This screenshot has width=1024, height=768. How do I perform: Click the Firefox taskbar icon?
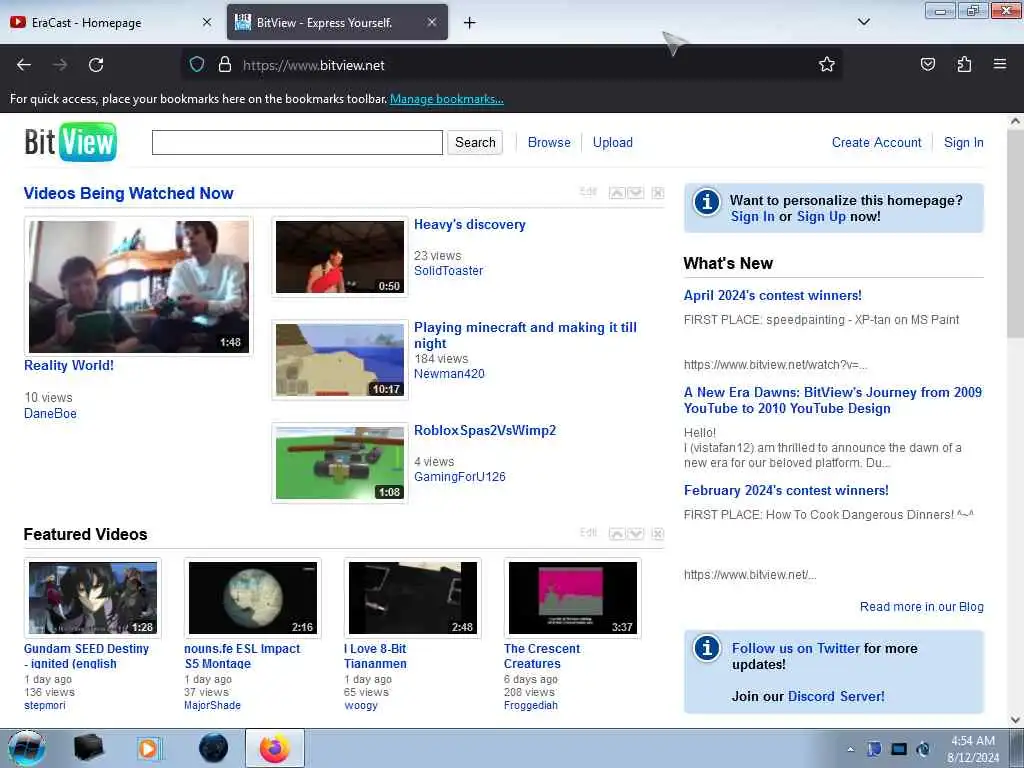(275, 748)
